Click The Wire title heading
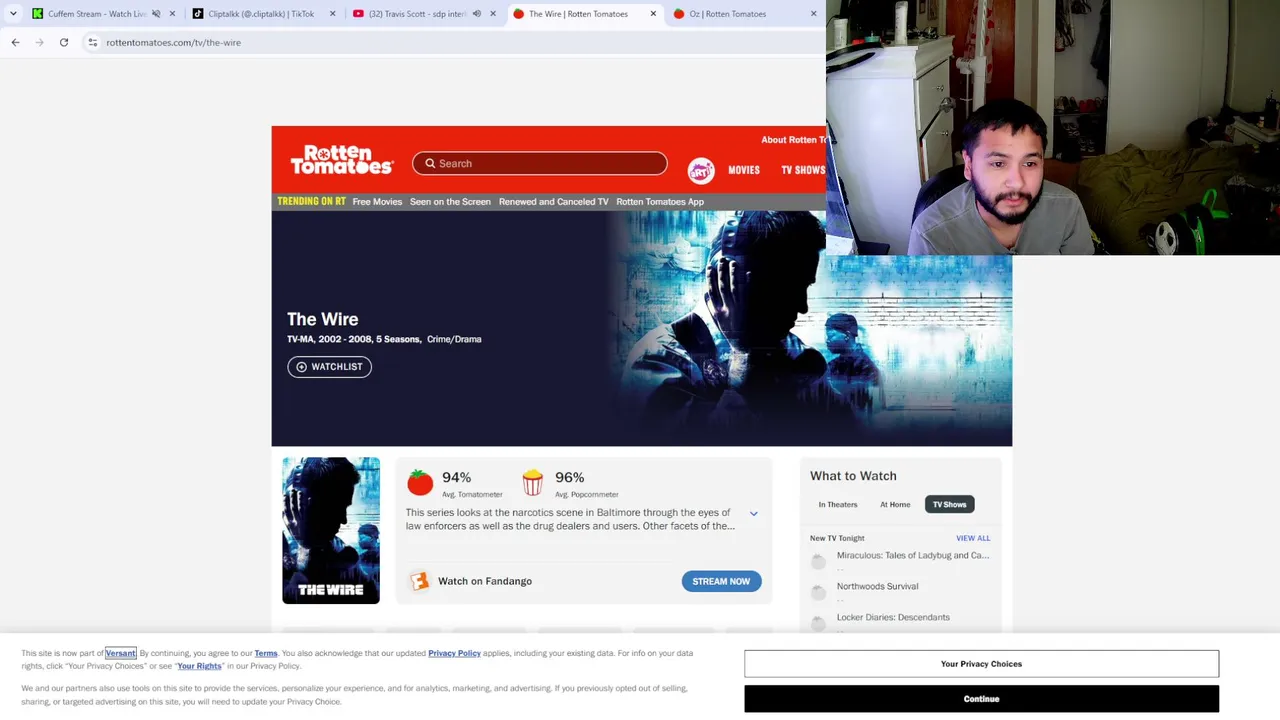Image resolution: width=1280 pixels, height=720 pixels. pyautogui.click(x=322, y=319)
